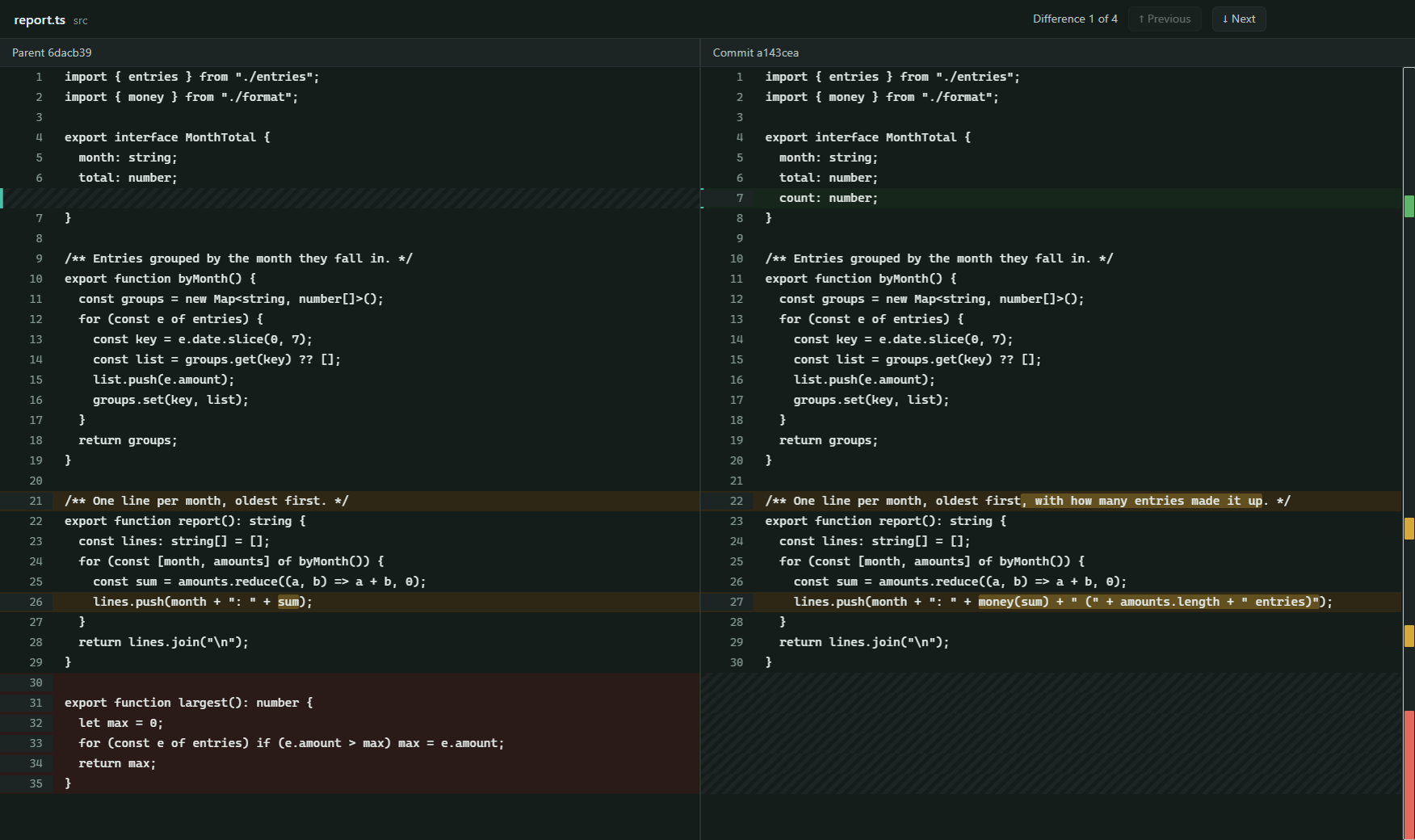The width and height of the screenshot is (1415, 840).
Task: Click 'return max;' in the parent pane
Action: coord(117,763)
